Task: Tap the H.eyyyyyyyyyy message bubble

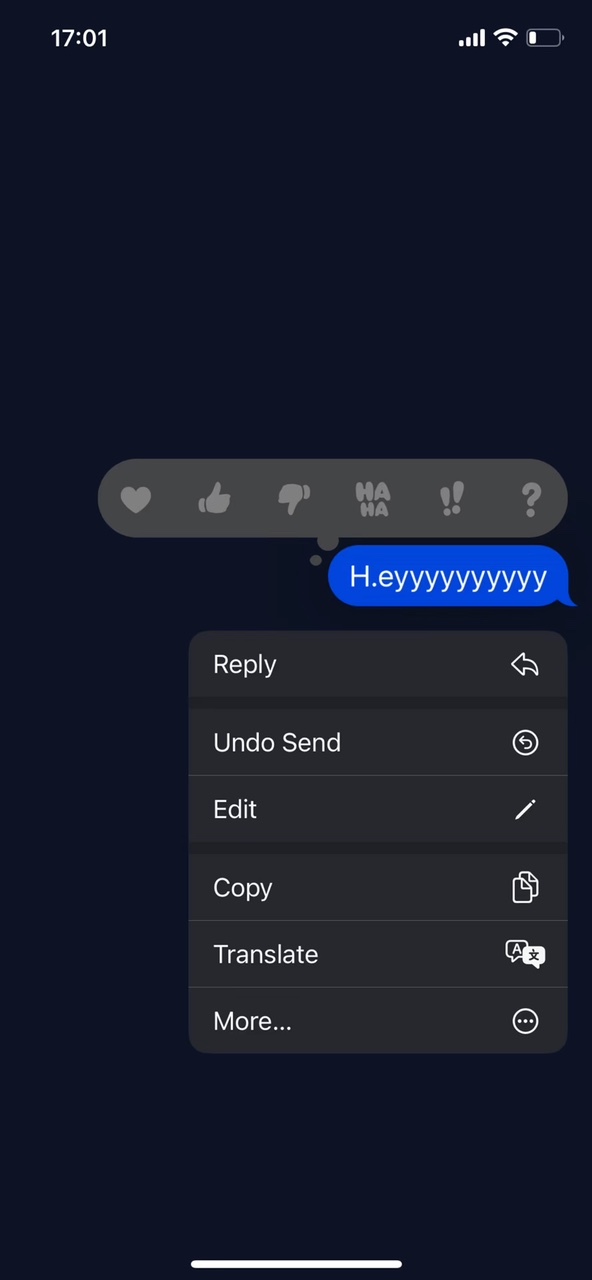Action: click(451, 577)
